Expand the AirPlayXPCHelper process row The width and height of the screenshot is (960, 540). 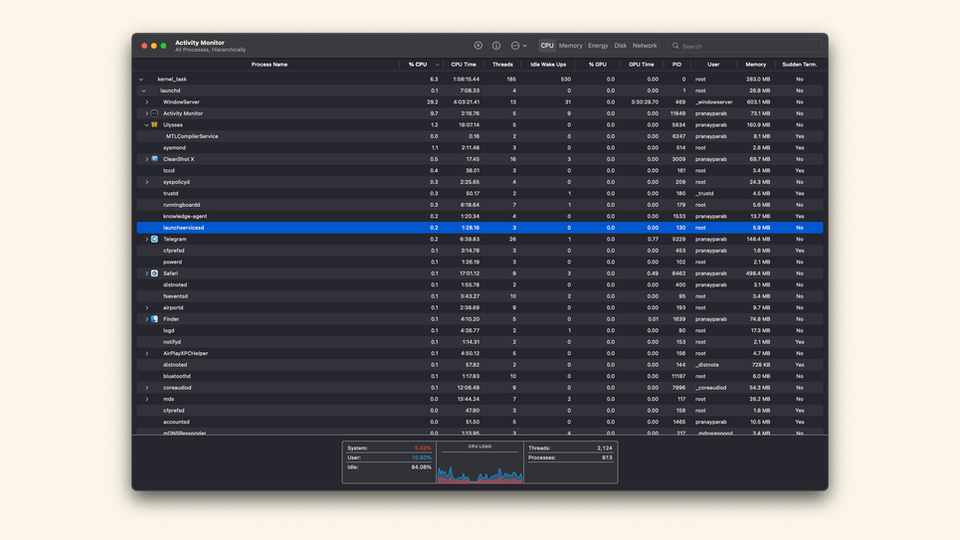(147, 353)
